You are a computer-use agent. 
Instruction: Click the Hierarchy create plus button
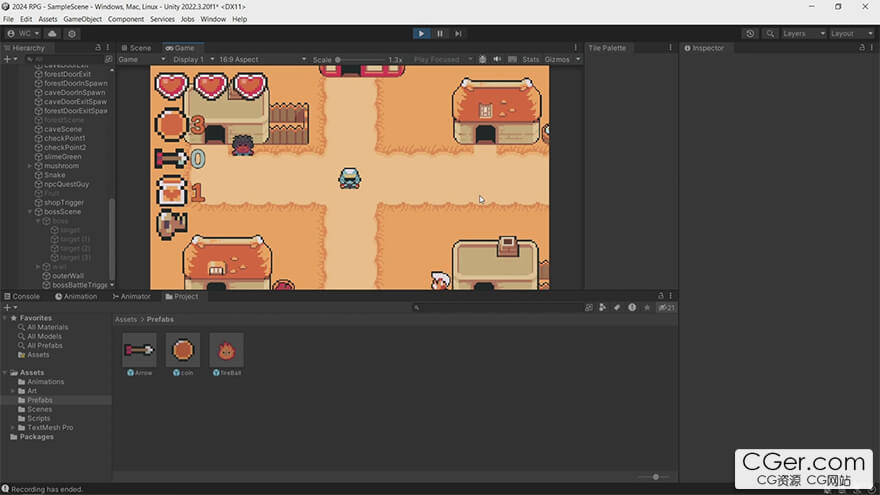click(10, 59)
